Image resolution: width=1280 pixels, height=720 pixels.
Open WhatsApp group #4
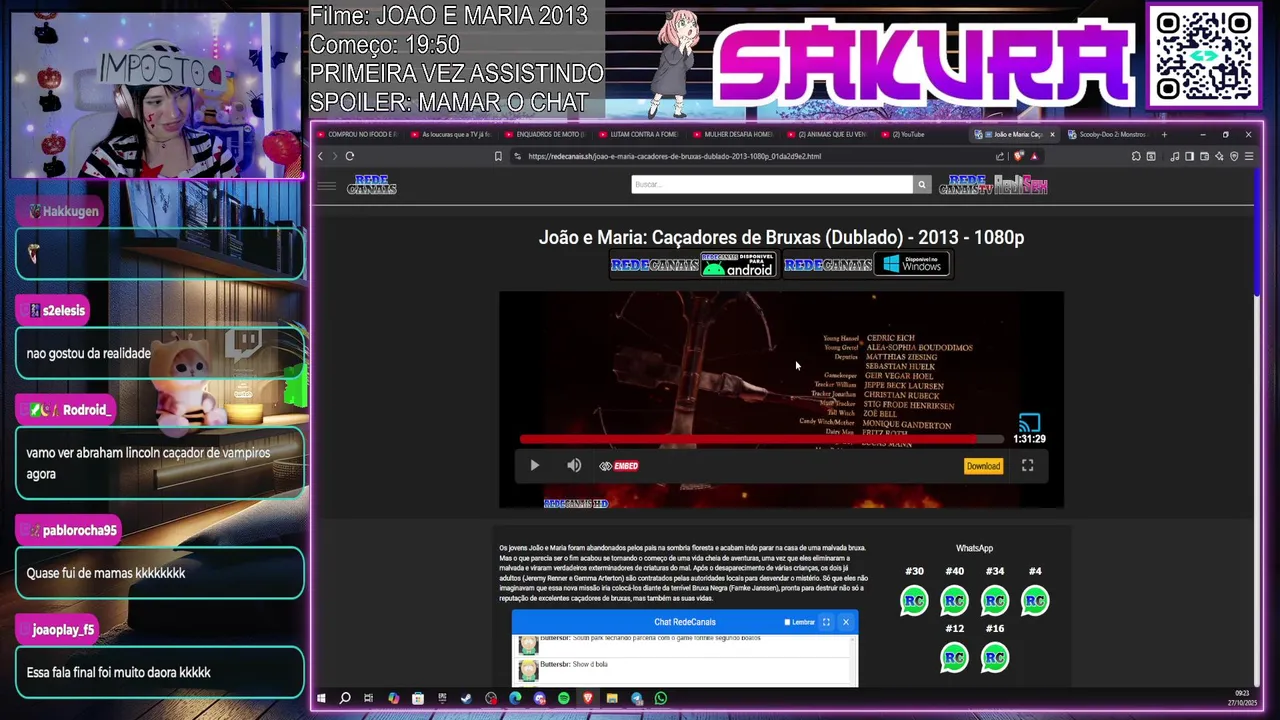coord(1035,600)
